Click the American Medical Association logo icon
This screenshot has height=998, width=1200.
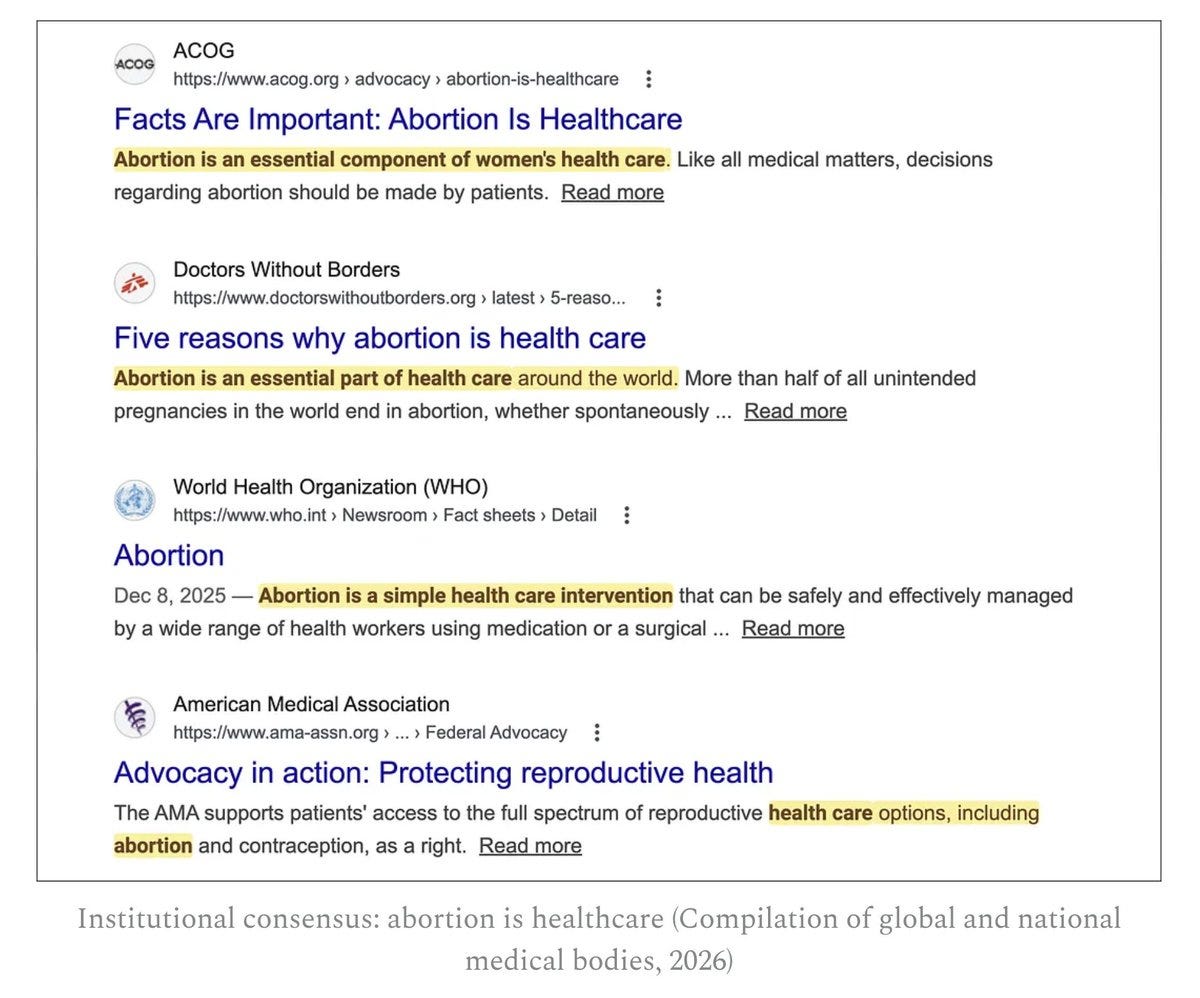[135, 717]
